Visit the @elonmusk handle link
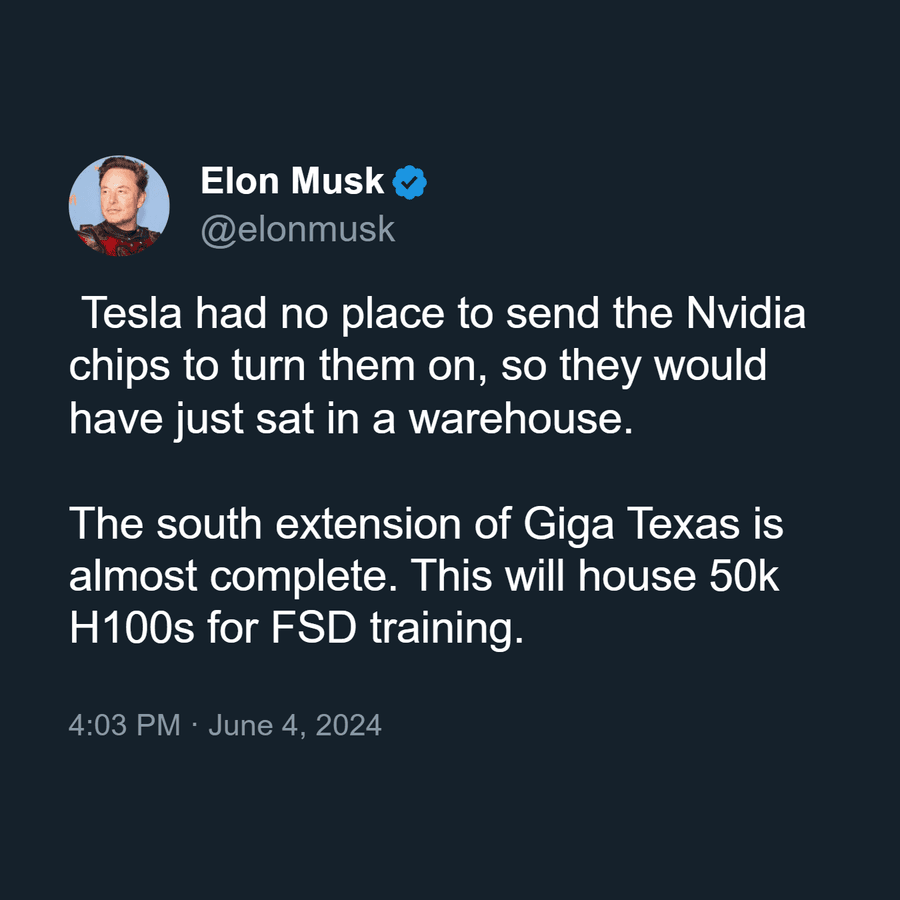This screenshot has height=900, width=900. pyautogui.click(x=298, y=230)
